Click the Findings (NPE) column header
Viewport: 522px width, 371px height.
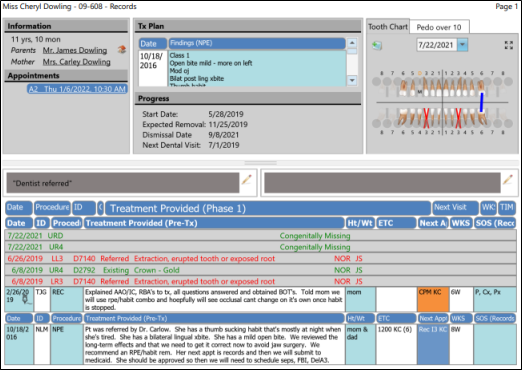[257, 43]
